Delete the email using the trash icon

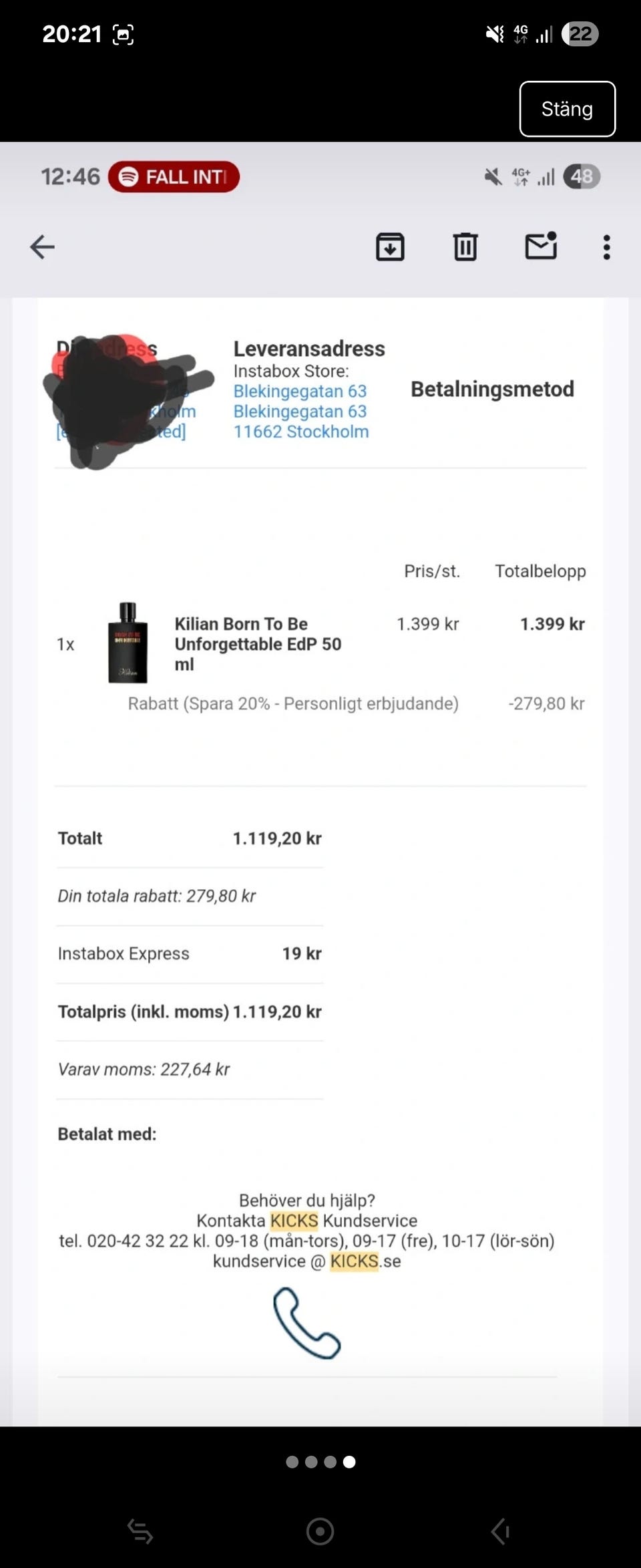click(465, 247)
